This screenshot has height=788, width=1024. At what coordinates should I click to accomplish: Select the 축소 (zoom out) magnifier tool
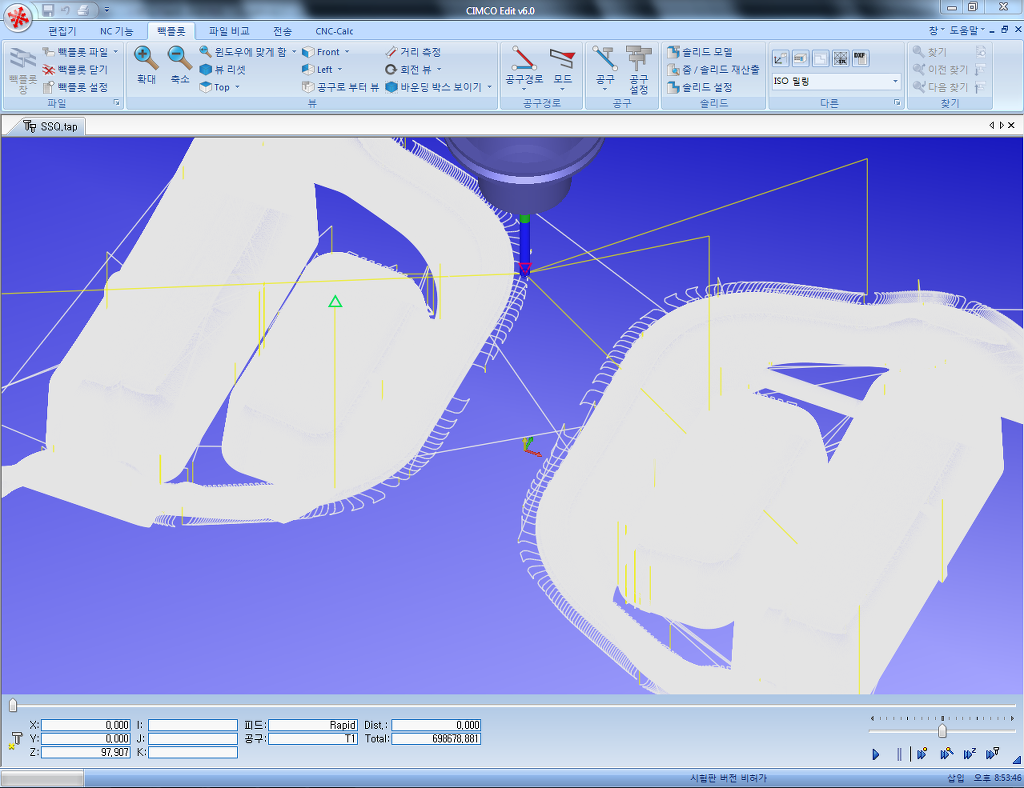point(176,60)
